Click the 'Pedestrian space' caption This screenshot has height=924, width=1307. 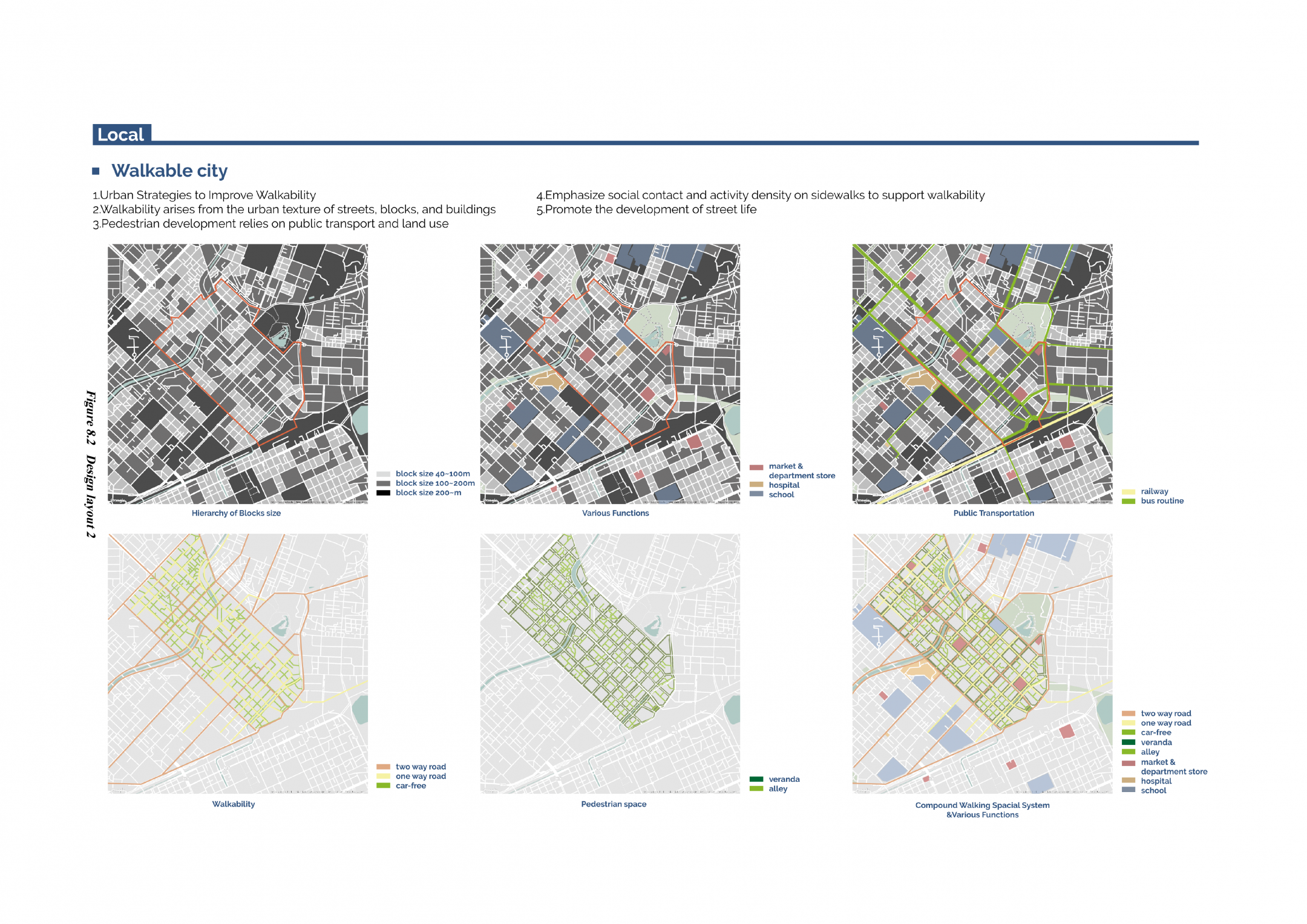614,804
